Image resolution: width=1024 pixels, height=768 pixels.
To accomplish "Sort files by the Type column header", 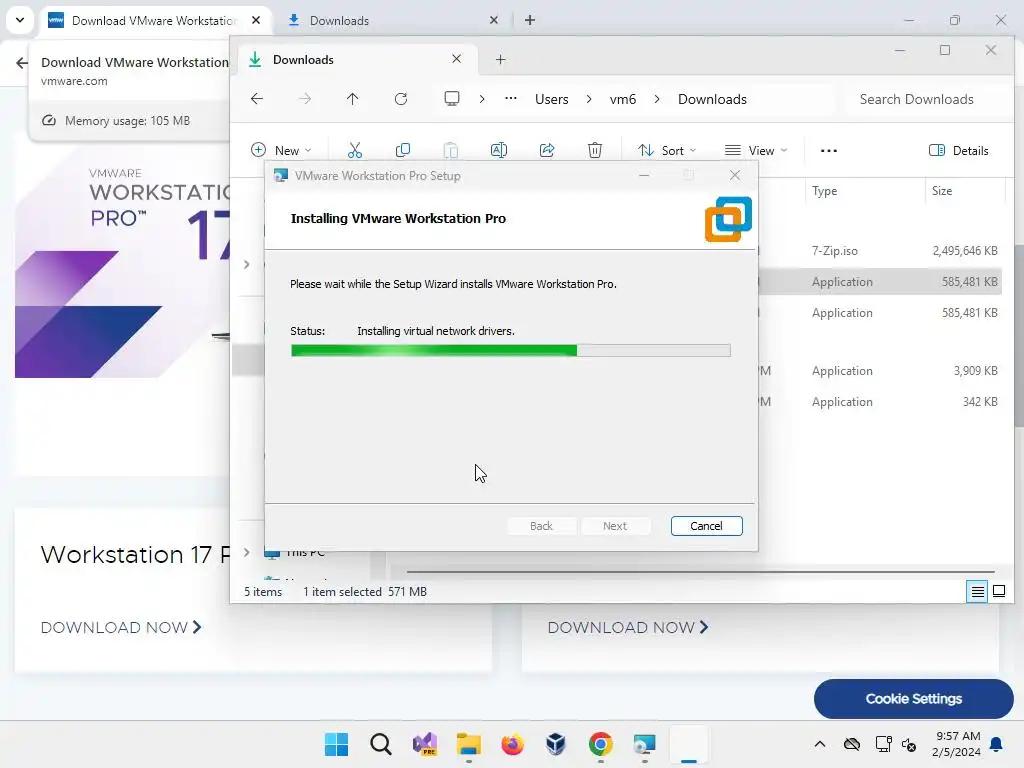I will tap(824, 191).
